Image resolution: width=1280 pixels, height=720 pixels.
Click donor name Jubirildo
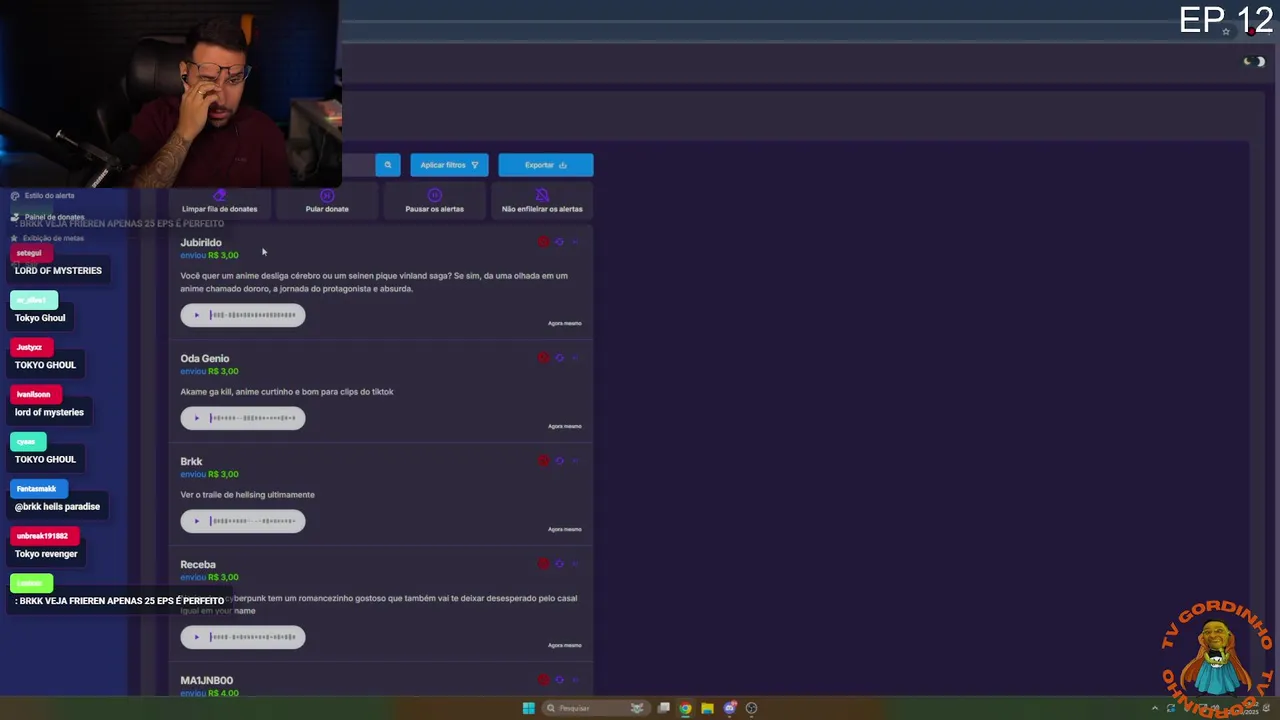pyautogui.click(x=201, y=242)
